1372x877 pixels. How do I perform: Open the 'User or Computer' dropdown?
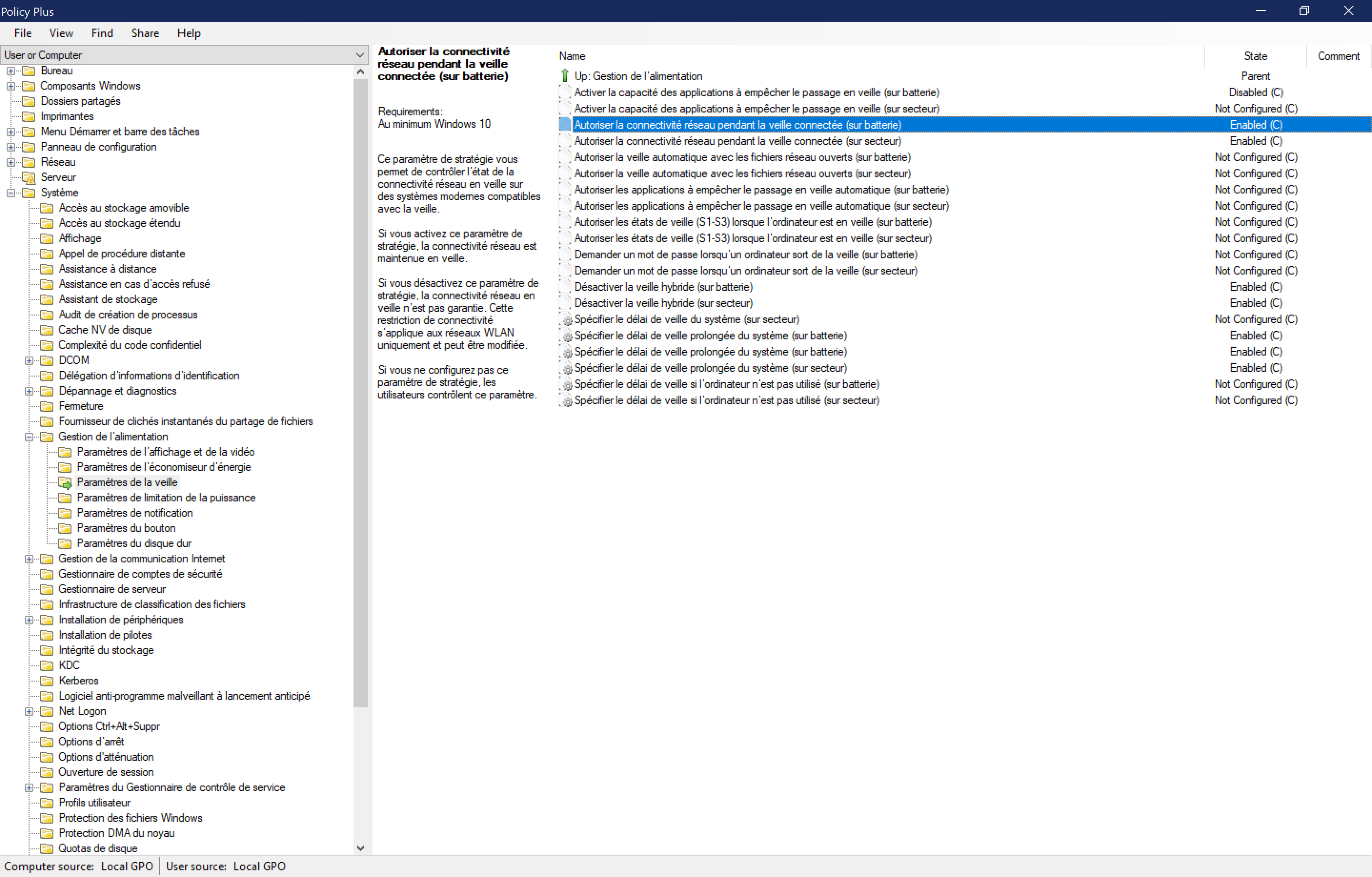[360, 55]
